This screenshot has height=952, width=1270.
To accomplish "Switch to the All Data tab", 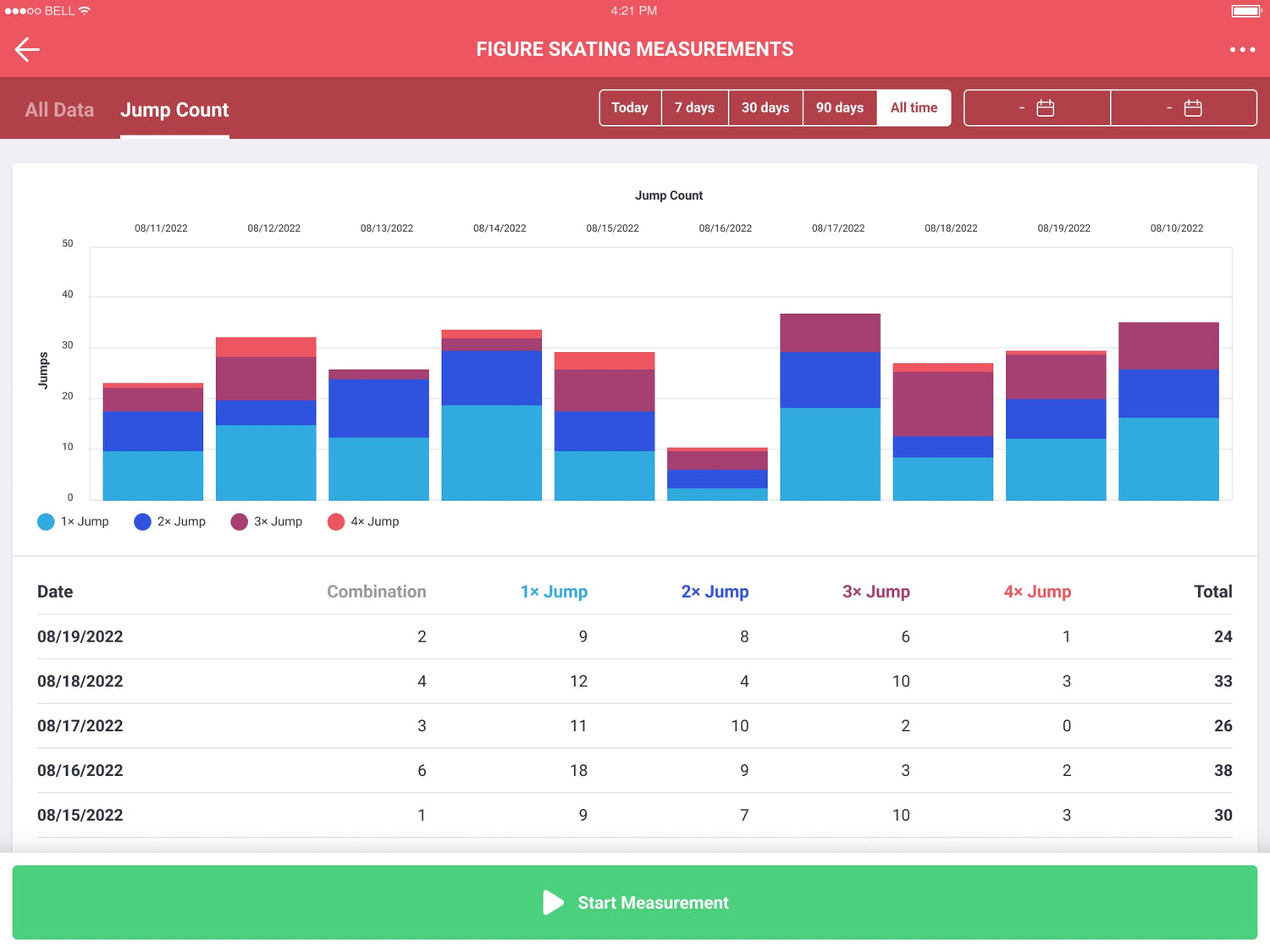I will [x=59, y=110].
